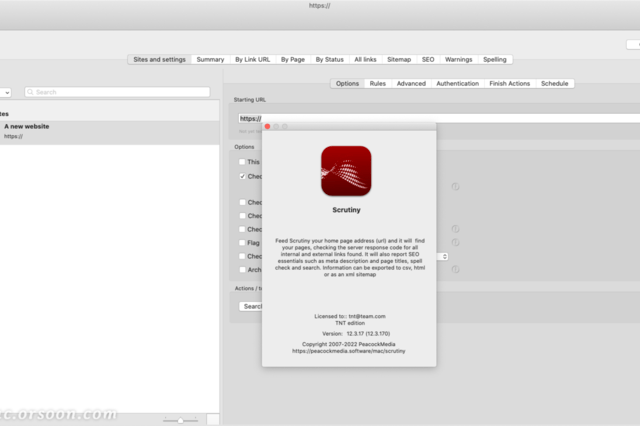Enable the 'This' checkbox under Options
The height and width of the screenshot is (426, 640).
(242, 162)
